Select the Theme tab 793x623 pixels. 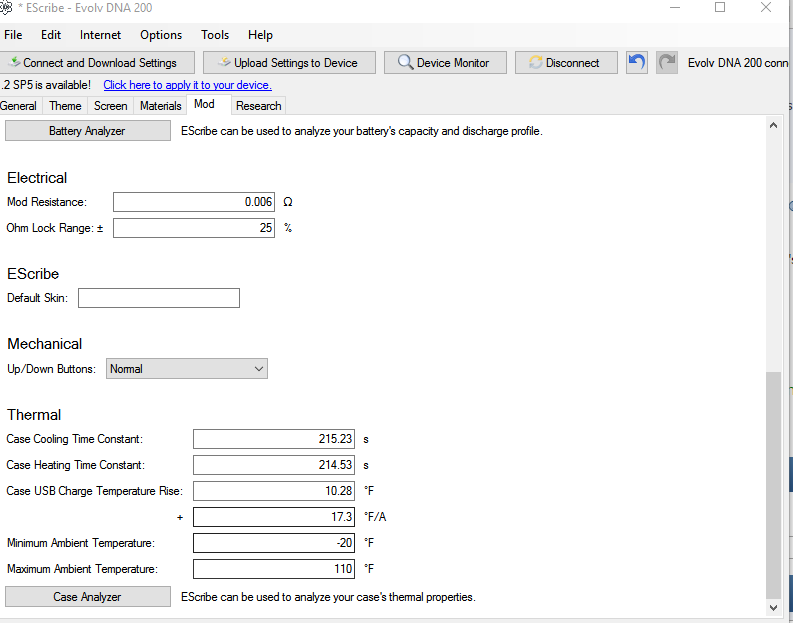tap(65, 106)
